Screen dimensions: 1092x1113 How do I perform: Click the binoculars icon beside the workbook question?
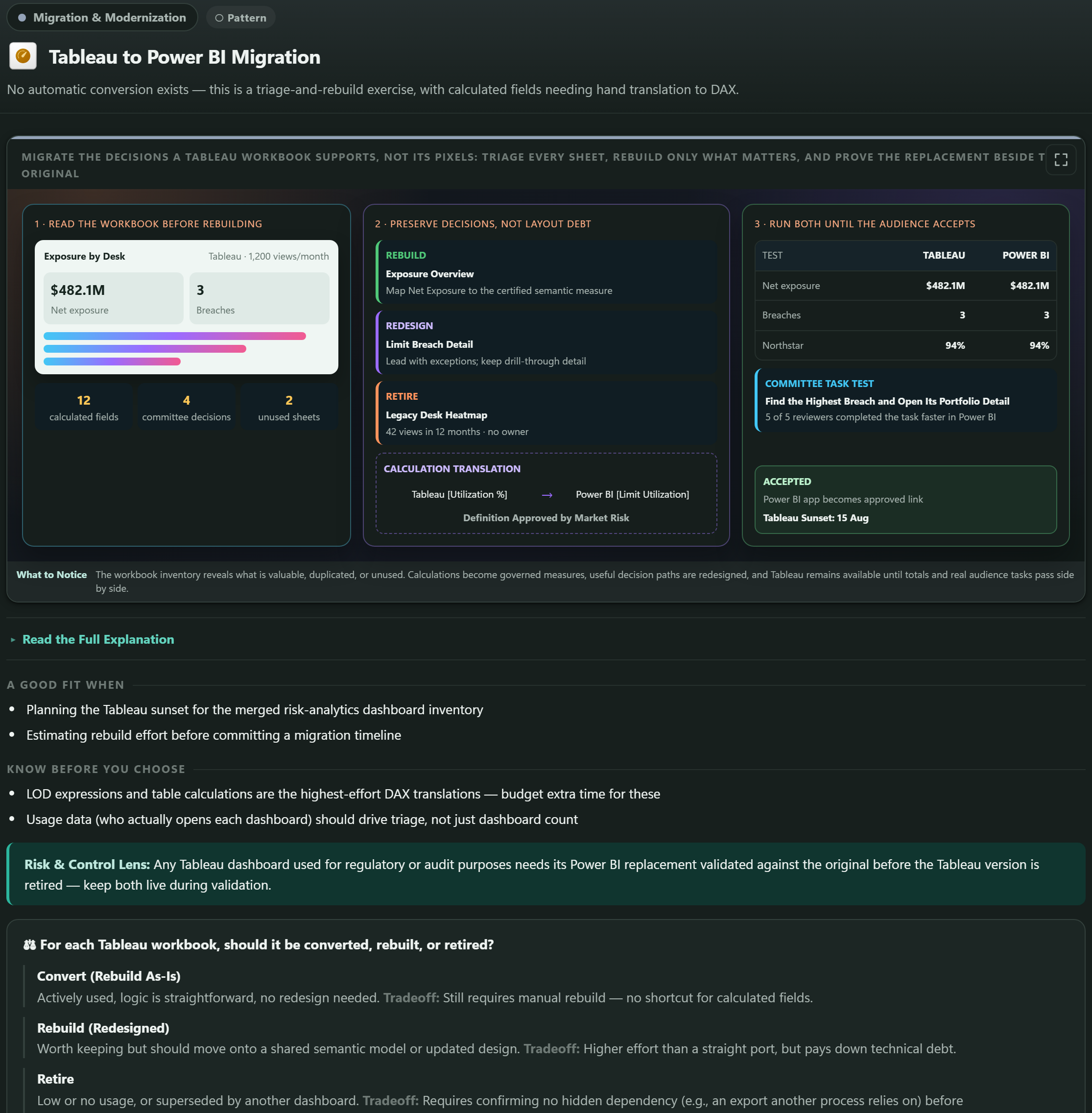point(30,945)
